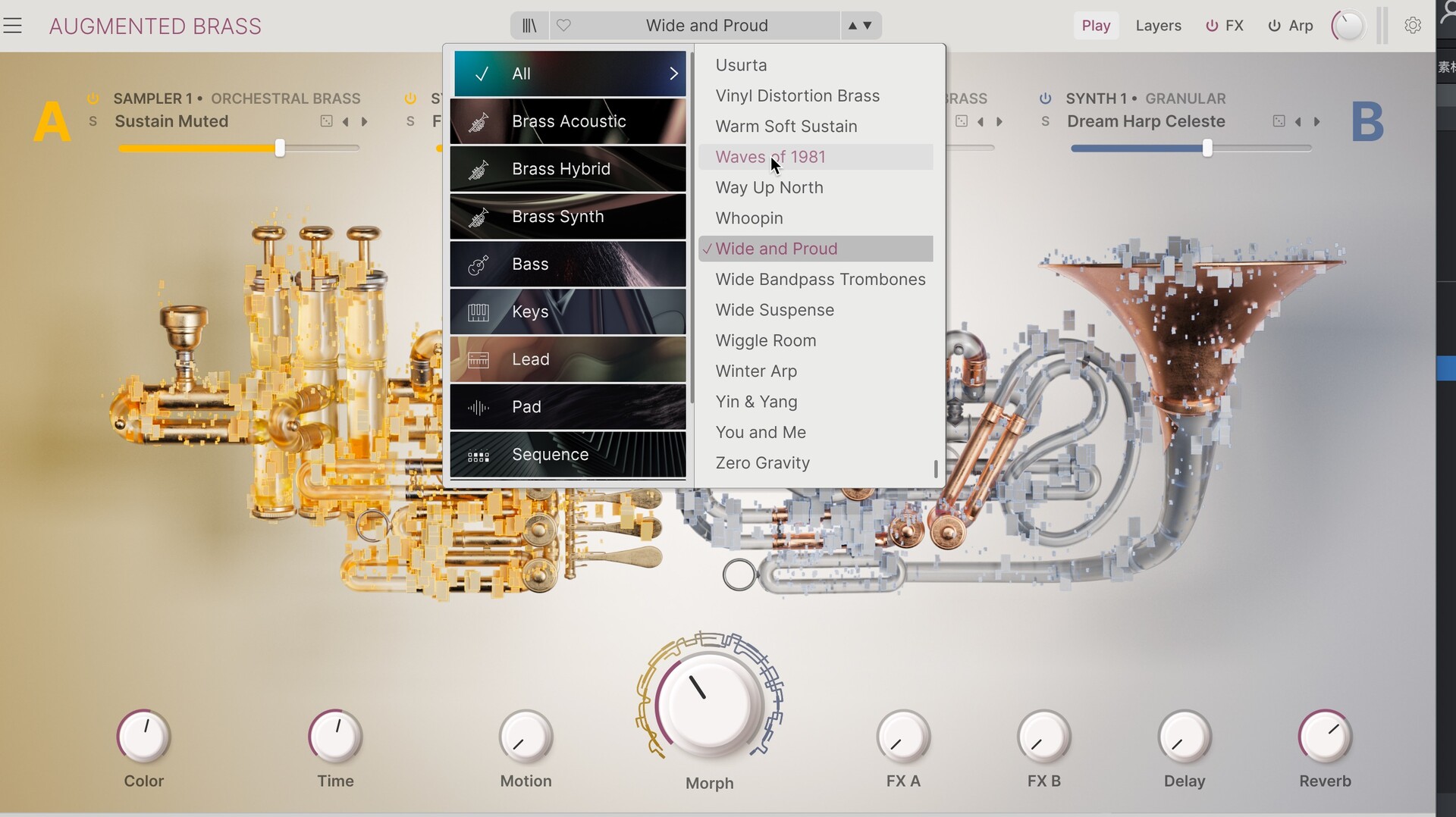The width and height of the screenshot is (1456, 817).
Task: Click the Bass guitar icon
Action: pyautogui.click(x=479, y=265)
